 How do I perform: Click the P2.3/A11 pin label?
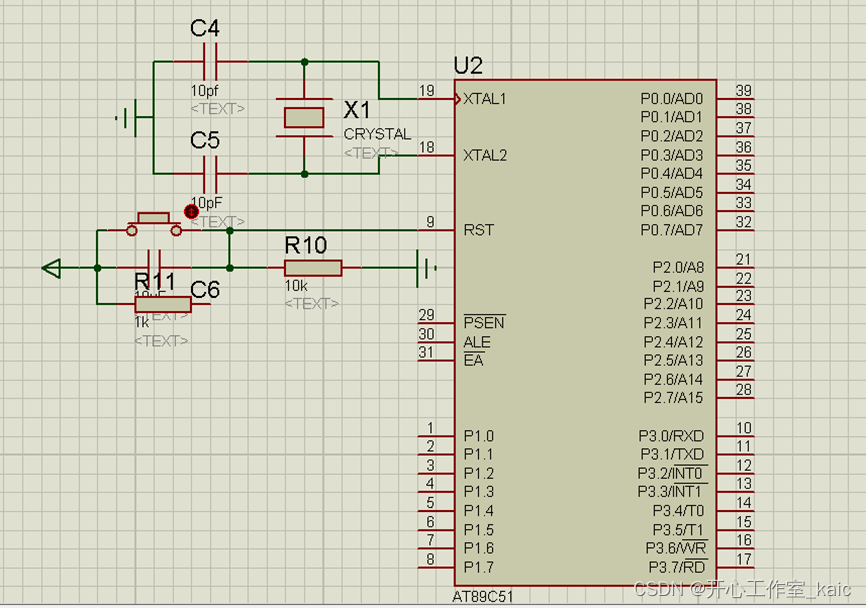[x=673, y=323]
